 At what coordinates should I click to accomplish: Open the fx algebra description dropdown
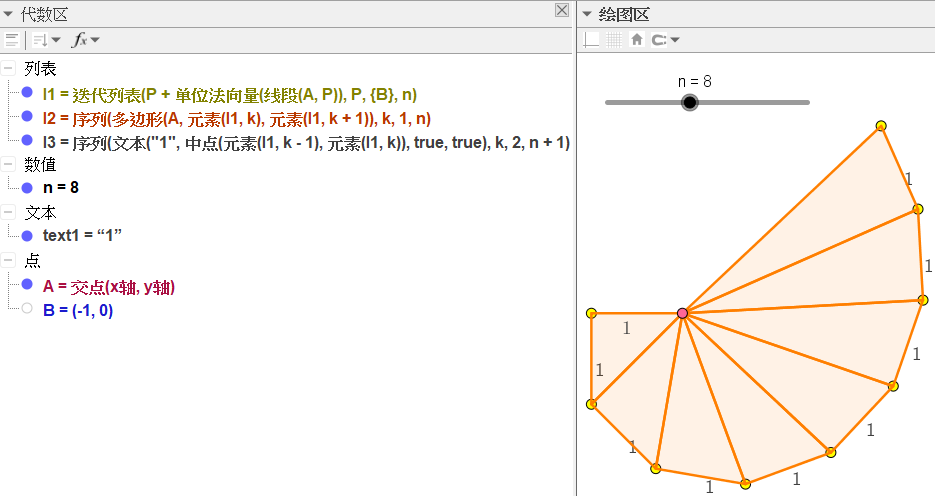tap(85, 40)
